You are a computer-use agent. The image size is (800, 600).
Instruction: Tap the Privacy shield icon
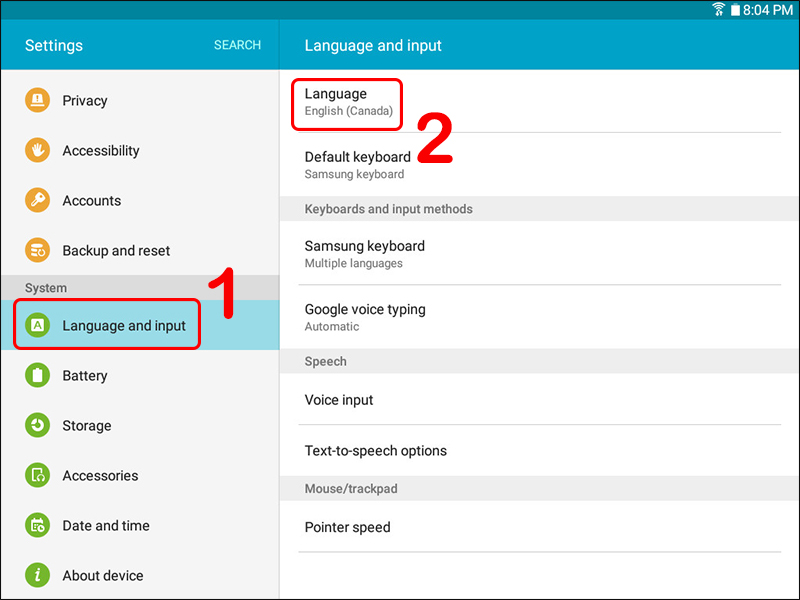[x=37, y=100]
